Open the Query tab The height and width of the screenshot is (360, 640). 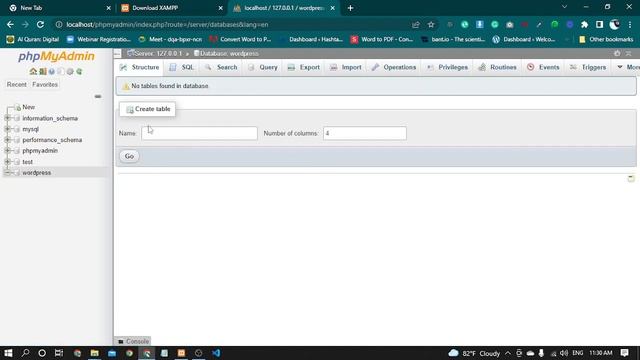point(263,67)
